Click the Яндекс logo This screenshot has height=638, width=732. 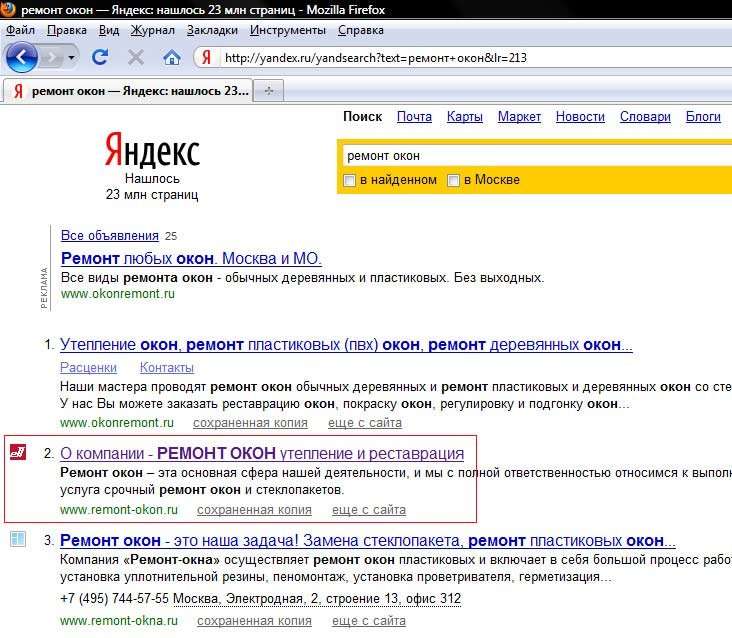152,149
